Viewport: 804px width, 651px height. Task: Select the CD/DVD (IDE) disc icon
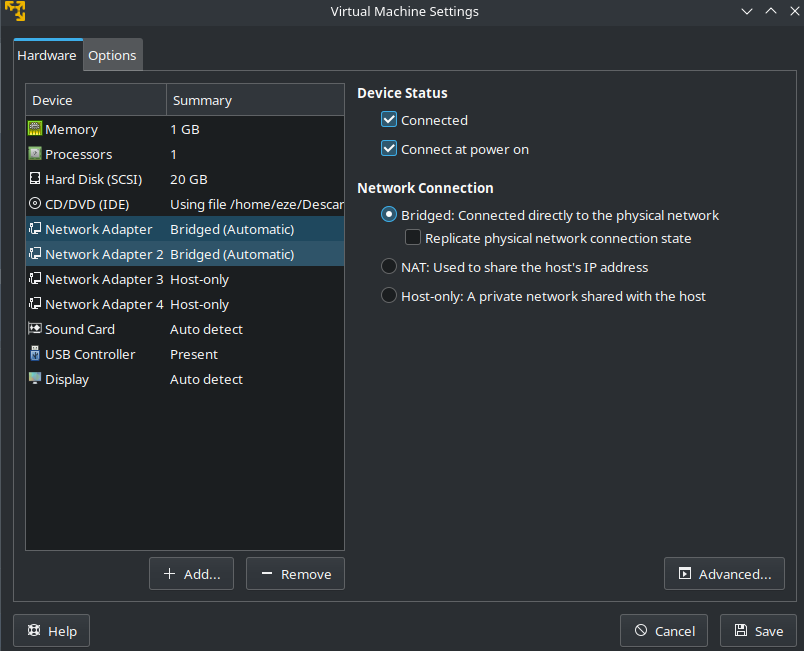[35, 204]
